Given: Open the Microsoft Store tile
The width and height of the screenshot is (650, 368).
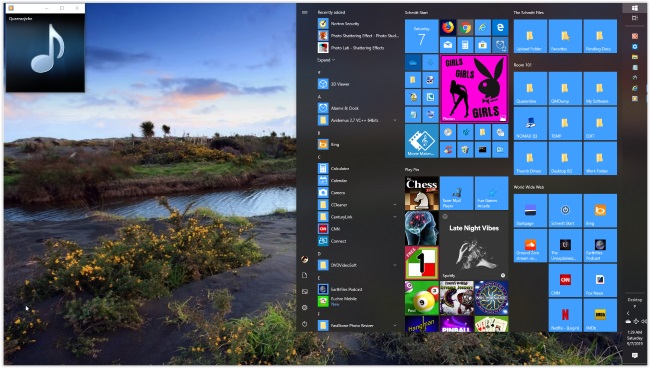Looking at the screenshot, I should click(483, 45).
